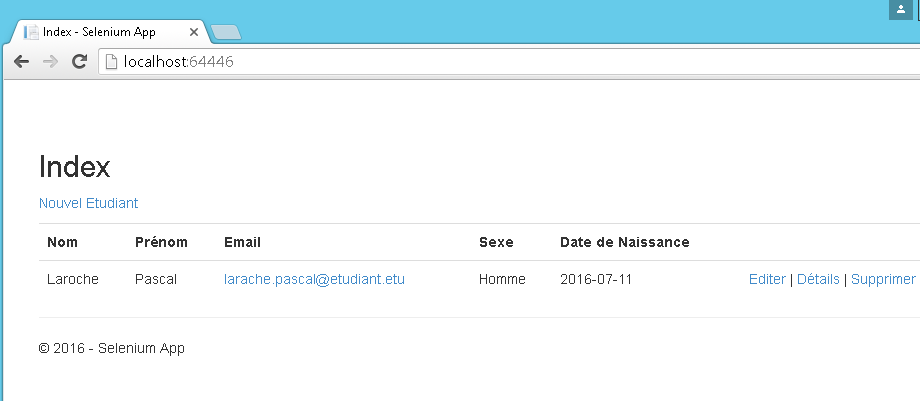Click Editer for student Laroche
This screenshot has height=401, width=920.
click(x=767, y=279)
